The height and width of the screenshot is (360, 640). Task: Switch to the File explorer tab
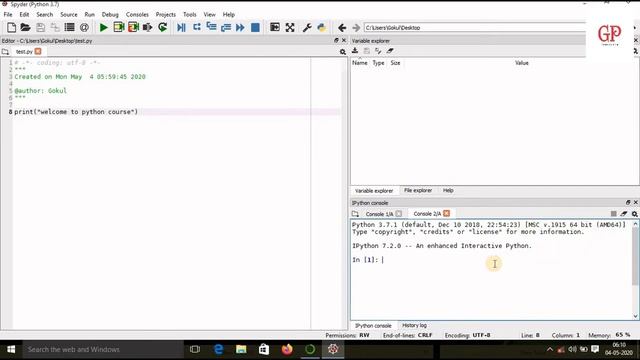click(x=418, y=190)
